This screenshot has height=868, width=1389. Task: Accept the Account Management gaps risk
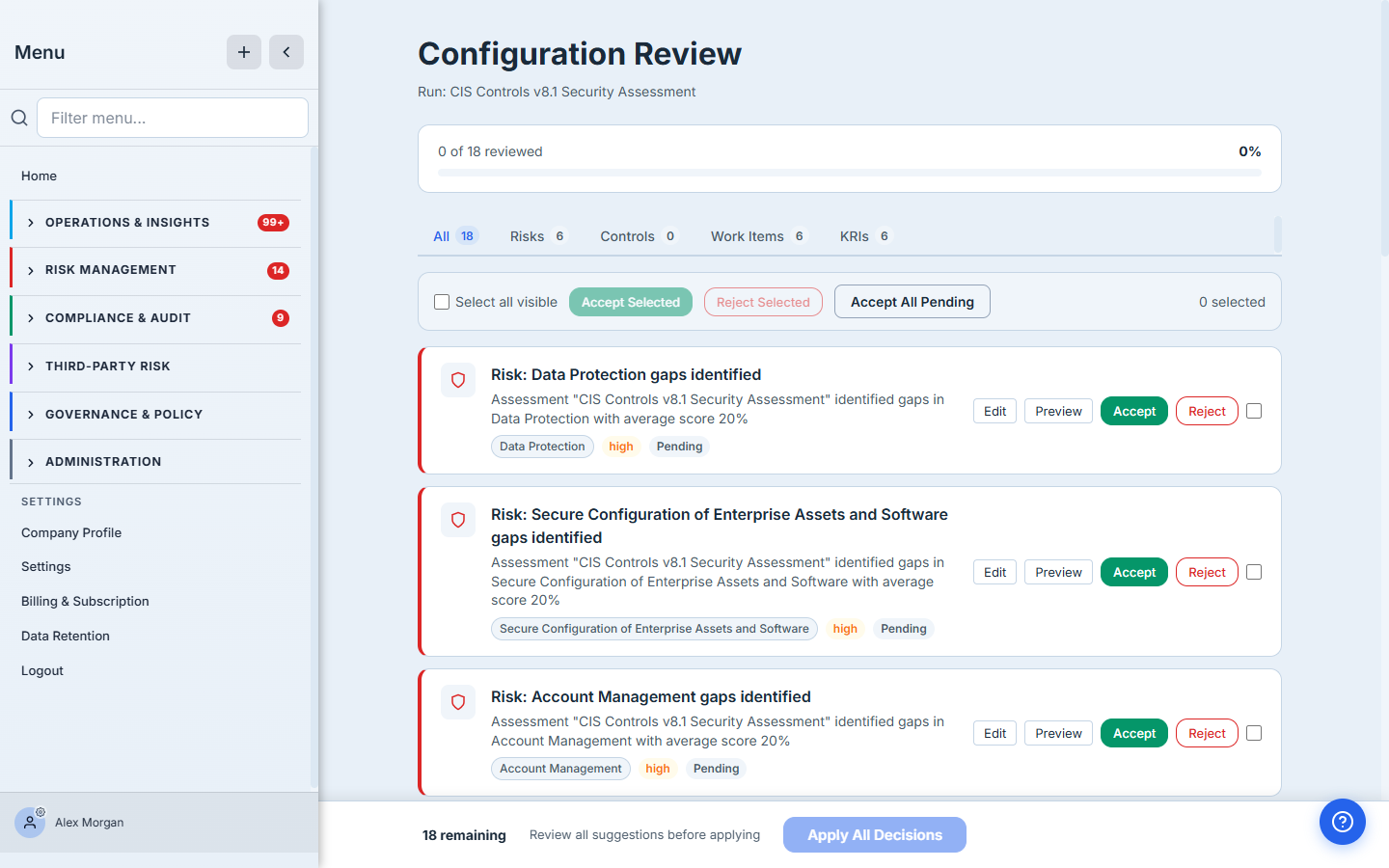1134,733
